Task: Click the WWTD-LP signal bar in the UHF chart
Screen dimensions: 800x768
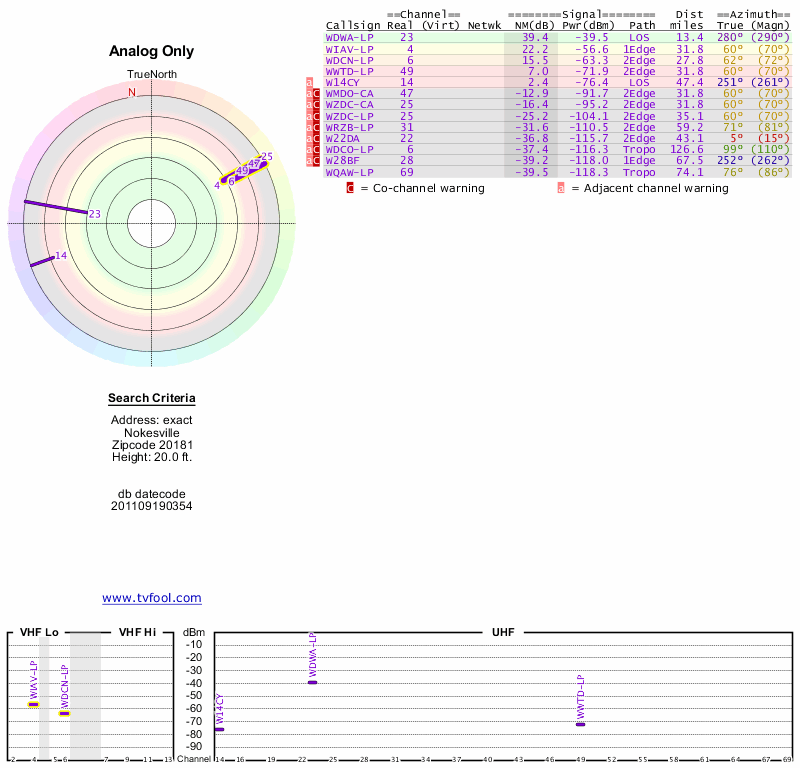Action: (x=580, y=723)
